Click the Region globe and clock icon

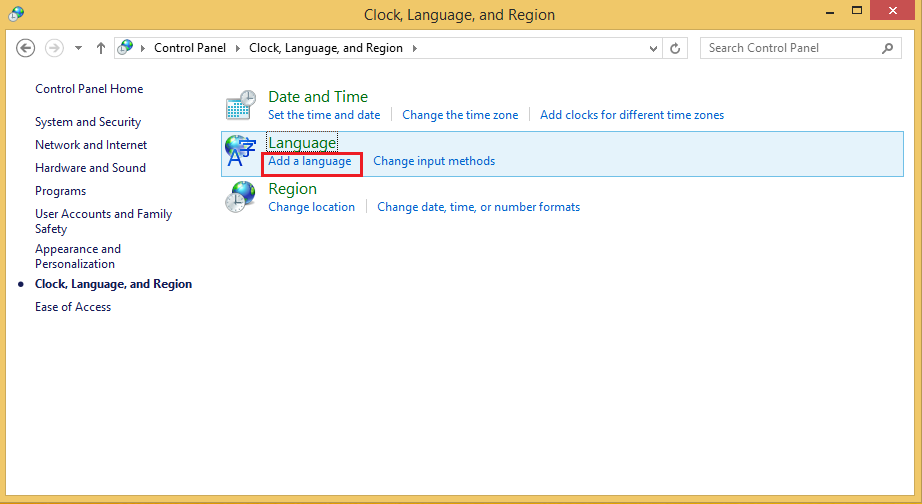click(x=240, y=197)
